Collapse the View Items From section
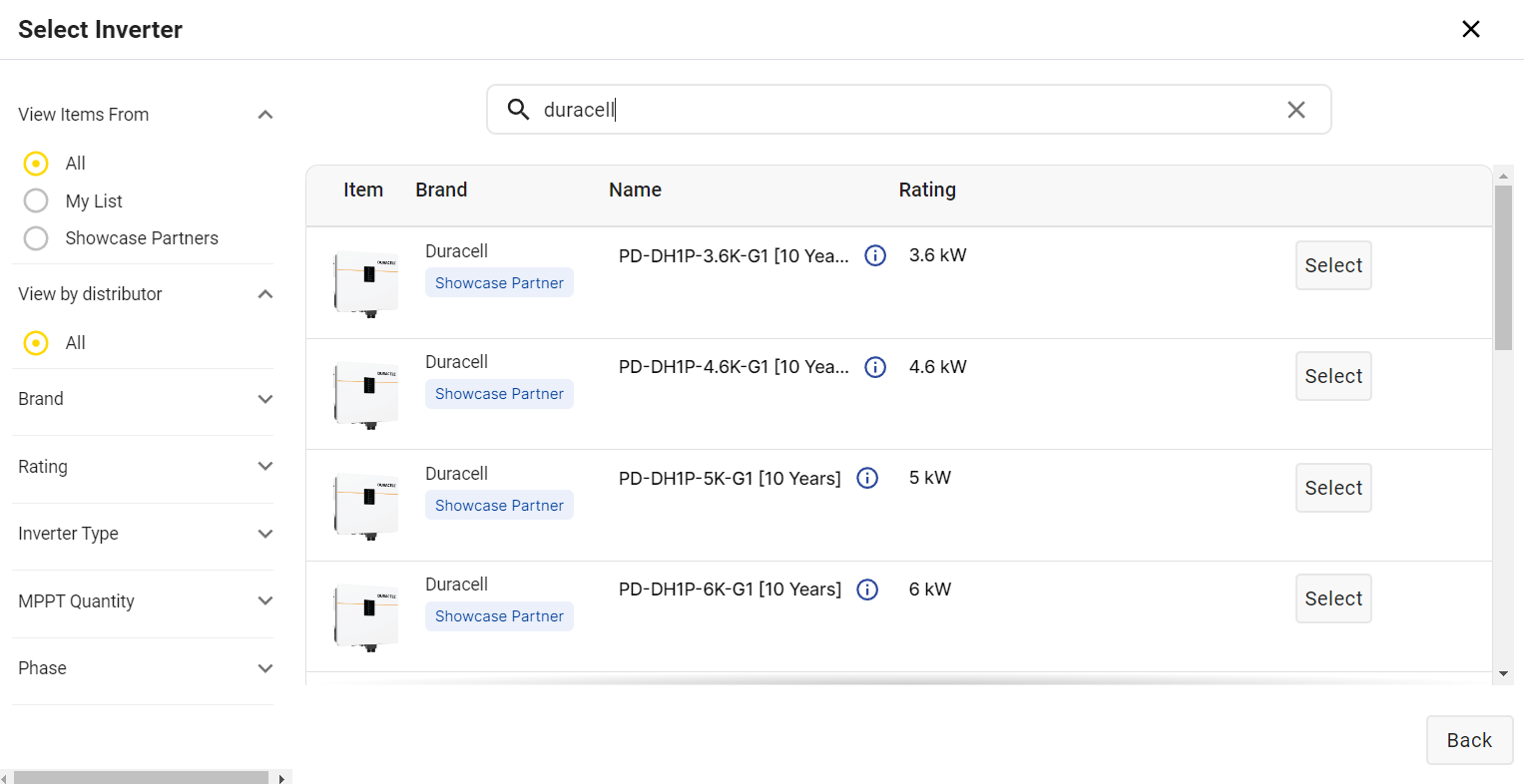The width and height of the screenshot is (1524, 784). [265, 115]
